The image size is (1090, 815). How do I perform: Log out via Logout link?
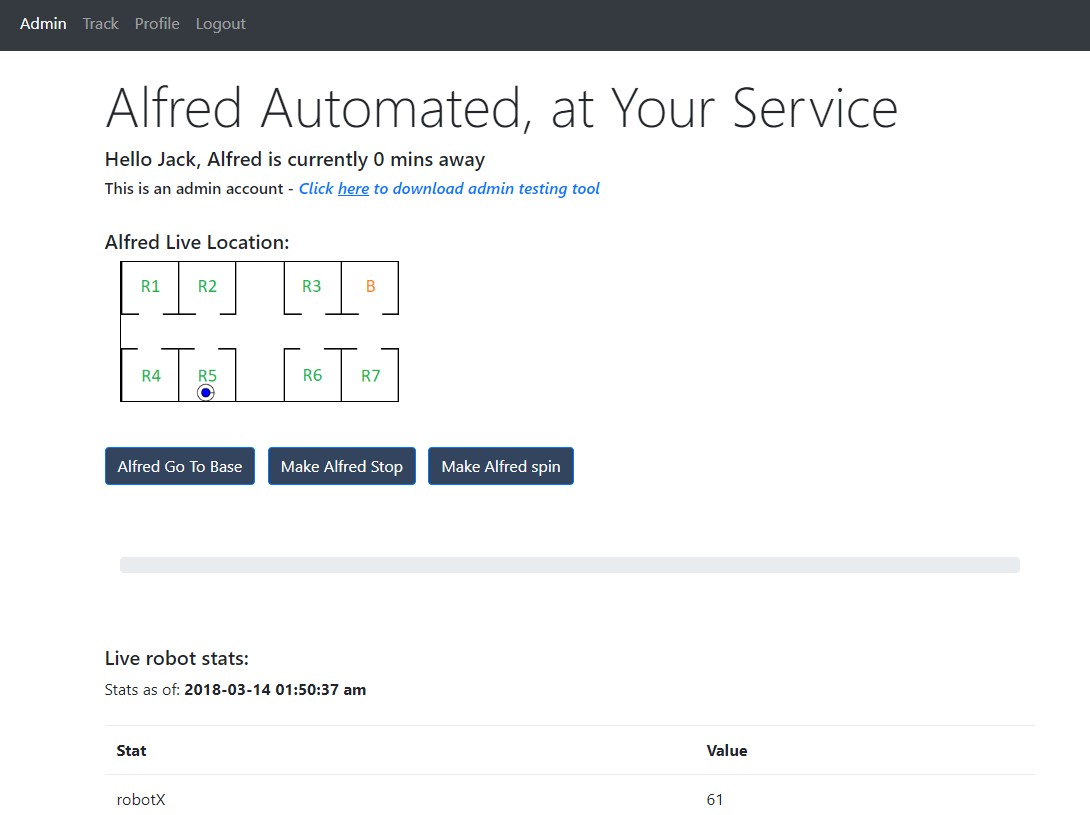(221, 24)
